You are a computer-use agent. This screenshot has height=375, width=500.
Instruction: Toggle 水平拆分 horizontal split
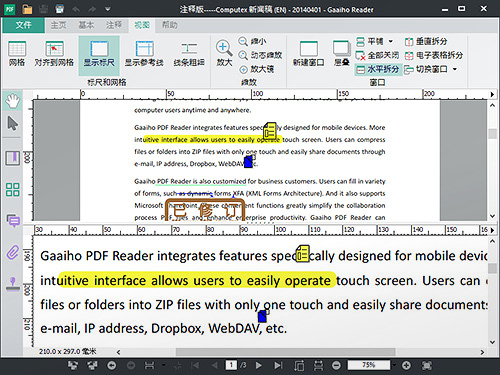point(378,69)
